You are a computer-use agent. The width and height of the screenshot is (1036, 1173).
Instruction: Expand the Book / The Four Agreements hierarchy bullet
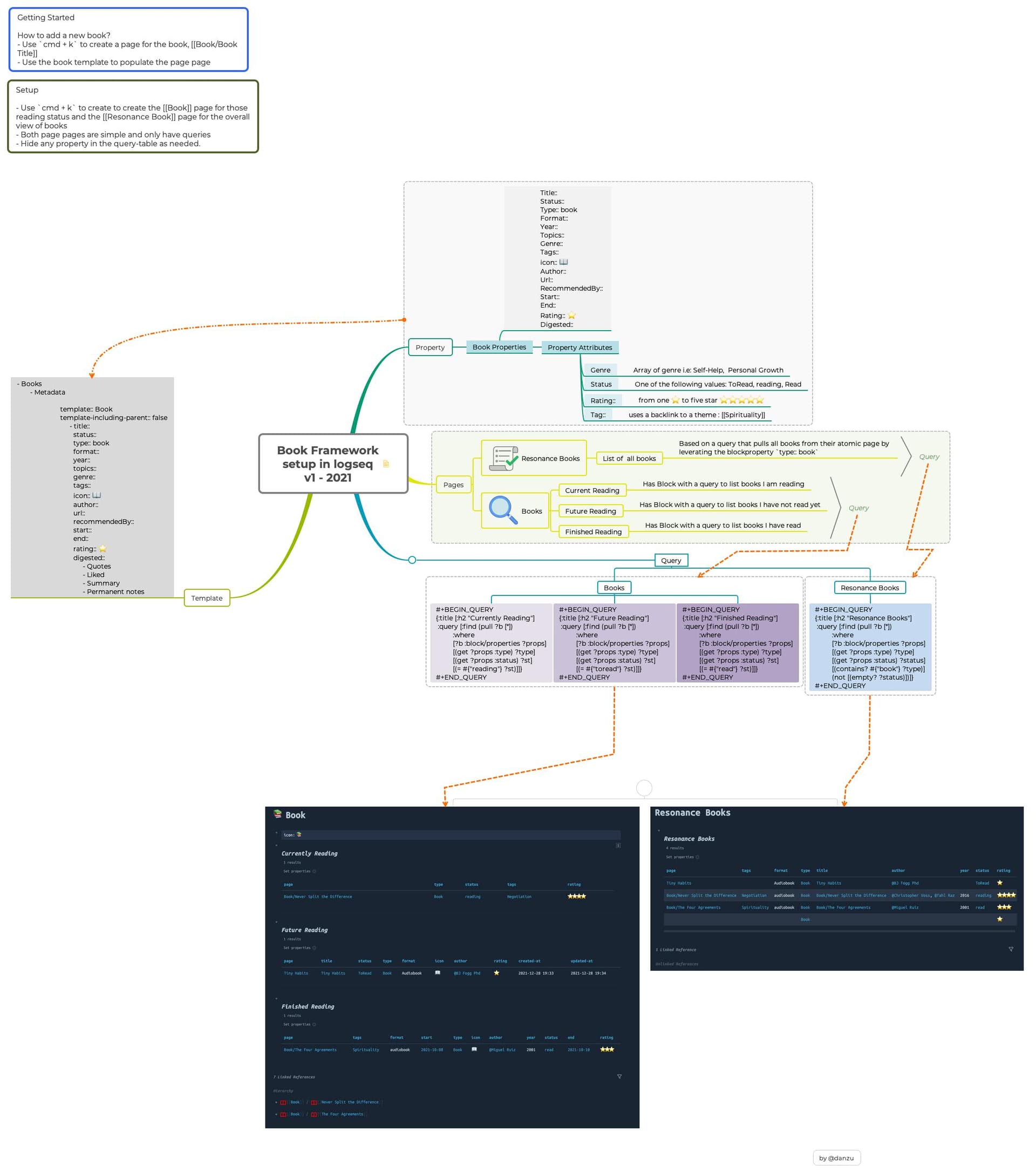pyautogui.click(x=276, y=1115)
